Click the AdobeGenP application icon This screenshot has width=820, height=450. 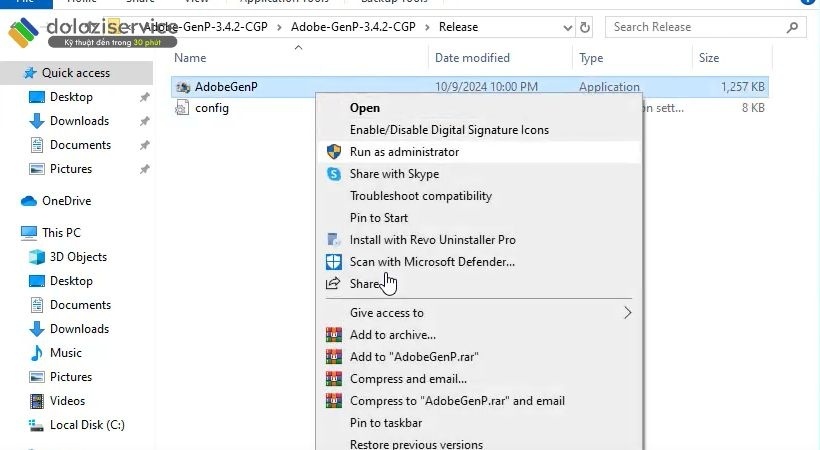coord(183,87)
